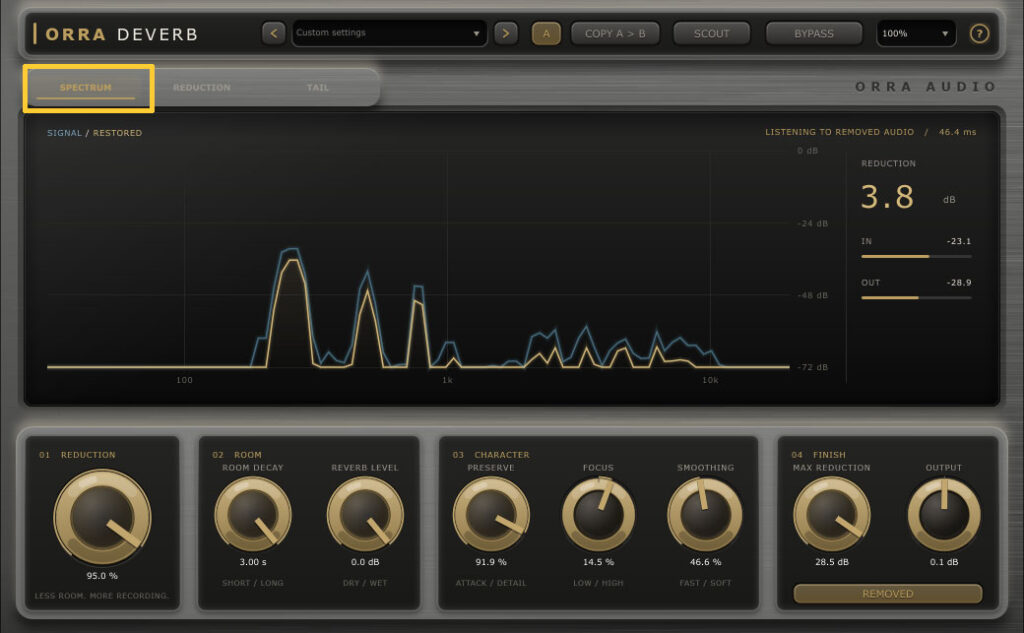Click the IN level meter bar

pos(916,256)
